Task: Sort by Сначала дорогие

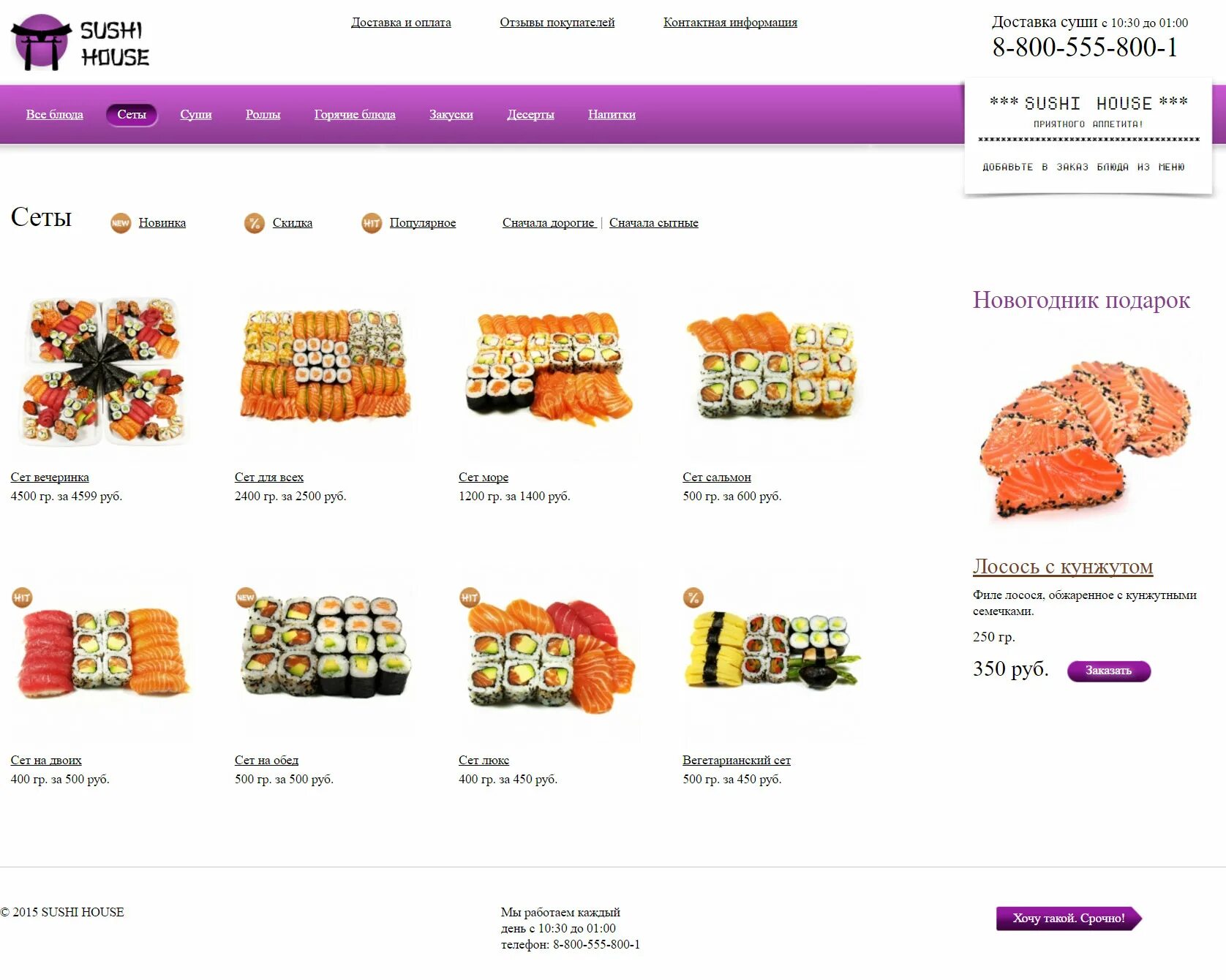Action: [549, 223]
